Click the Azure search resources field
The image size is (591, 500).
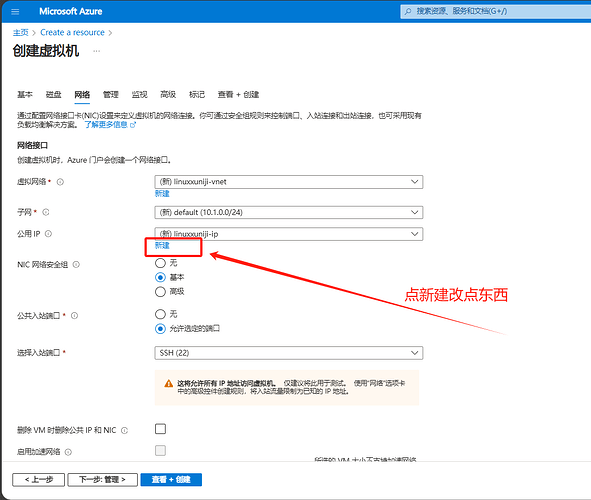495,11
